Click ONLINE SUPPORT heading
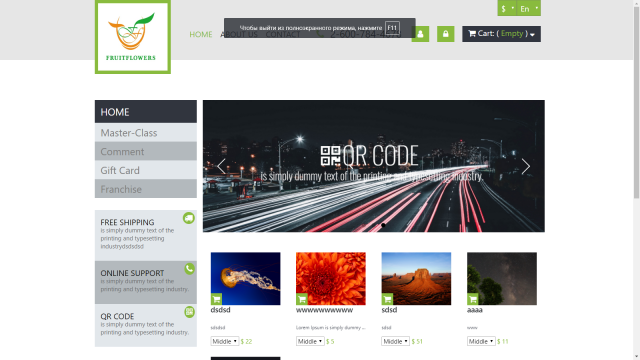This screenshot has width=640, height=360. coord(132,273)
